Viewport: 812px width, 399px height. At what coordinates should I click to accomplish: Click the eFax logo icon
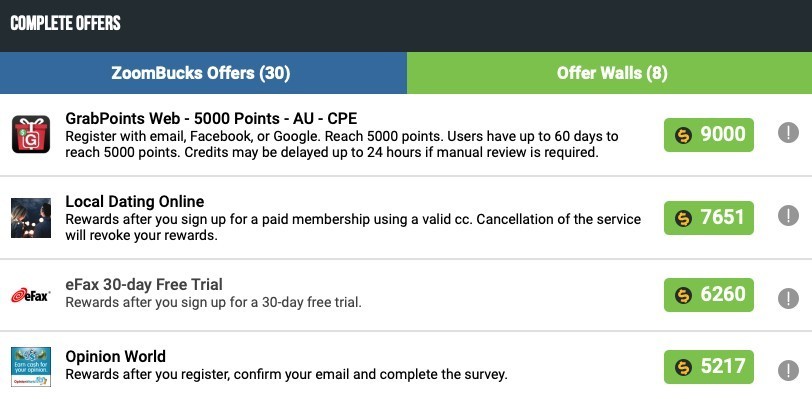pos(31,295)
